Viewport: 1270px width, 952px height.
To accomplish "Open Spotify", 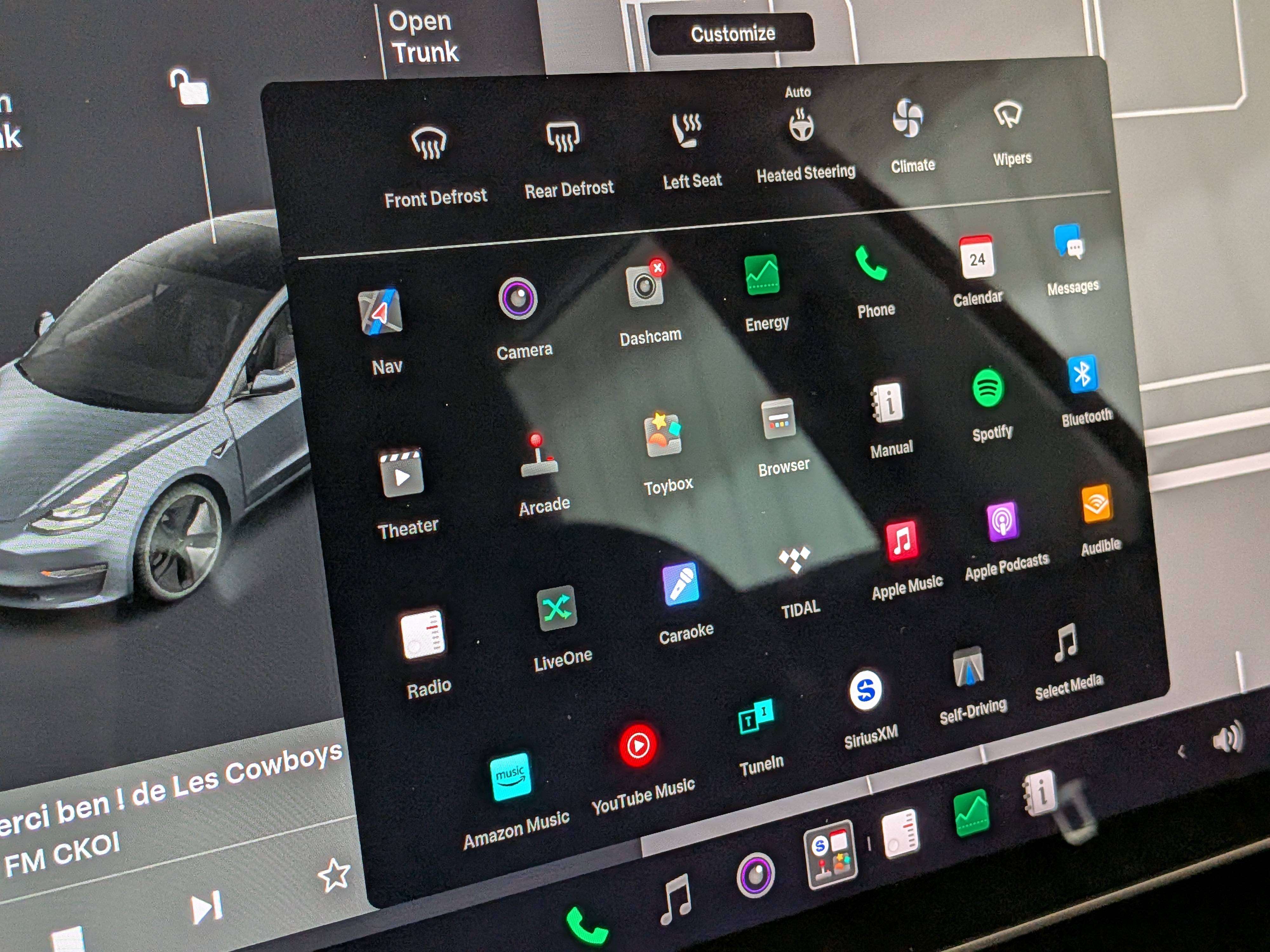I will [x=987, y=388].
